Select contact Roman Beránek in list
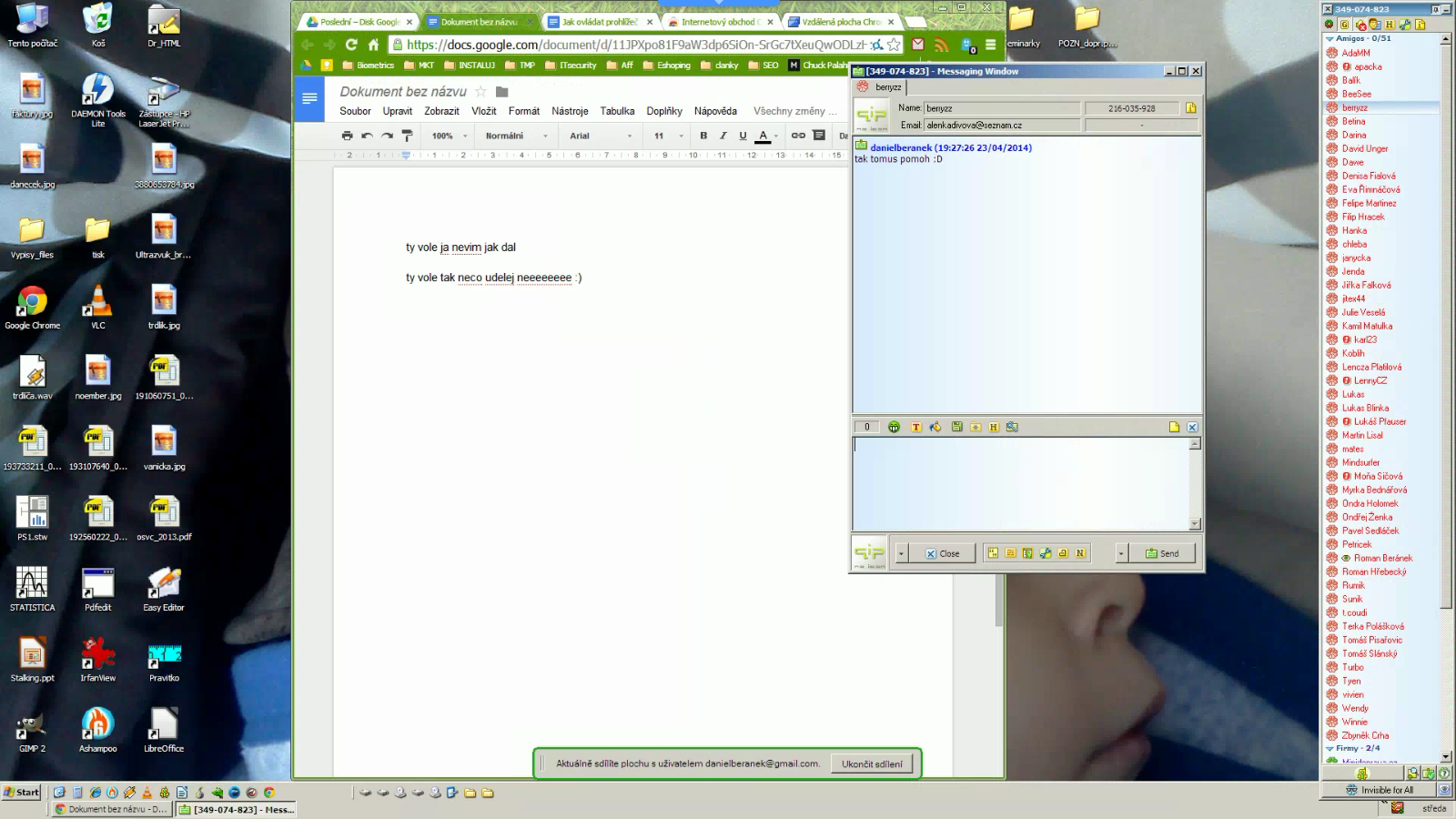Screen dimensions: 1456x819 1382,558
